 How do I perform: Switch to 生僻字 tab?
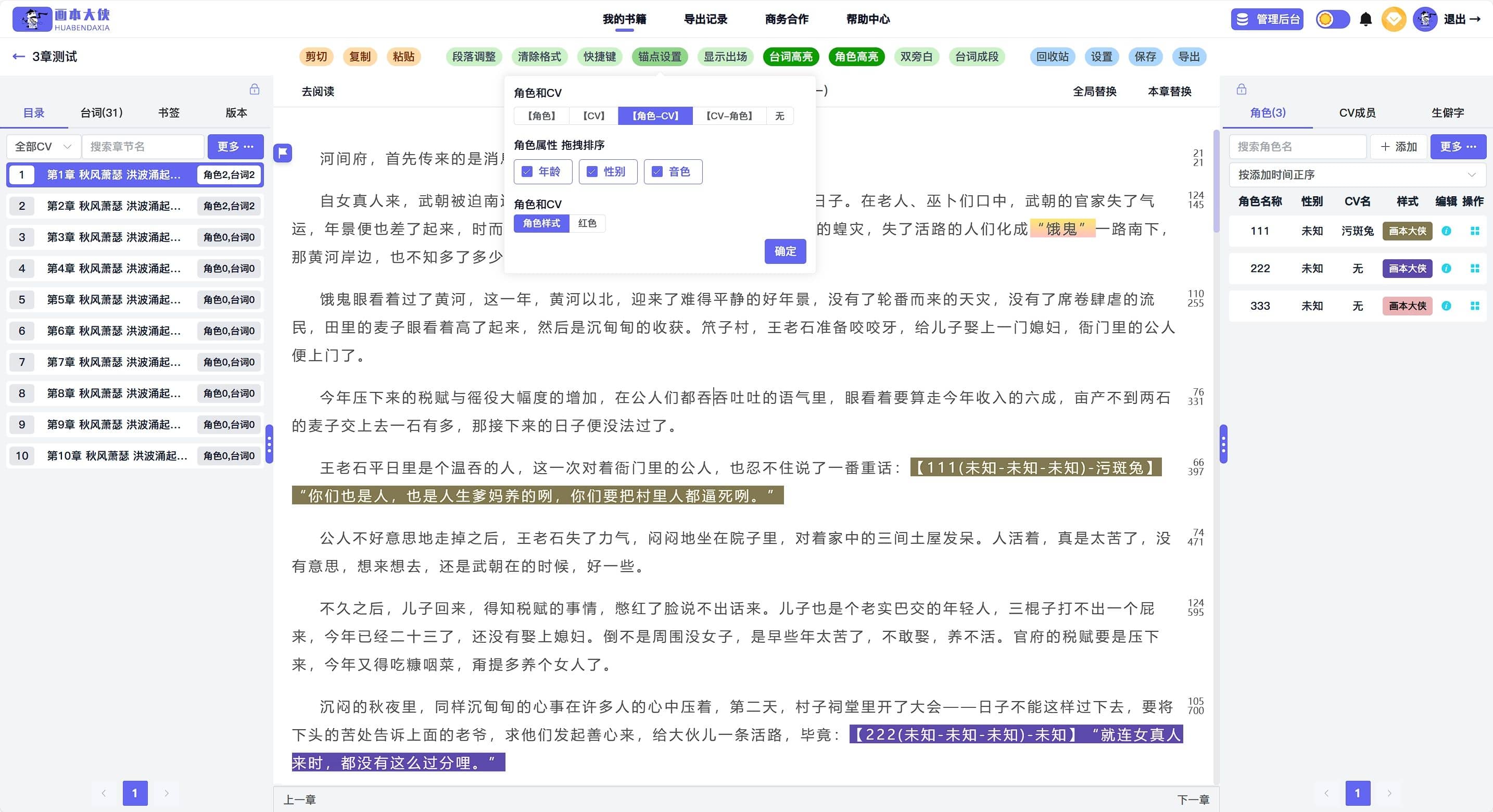(1447, 112)
